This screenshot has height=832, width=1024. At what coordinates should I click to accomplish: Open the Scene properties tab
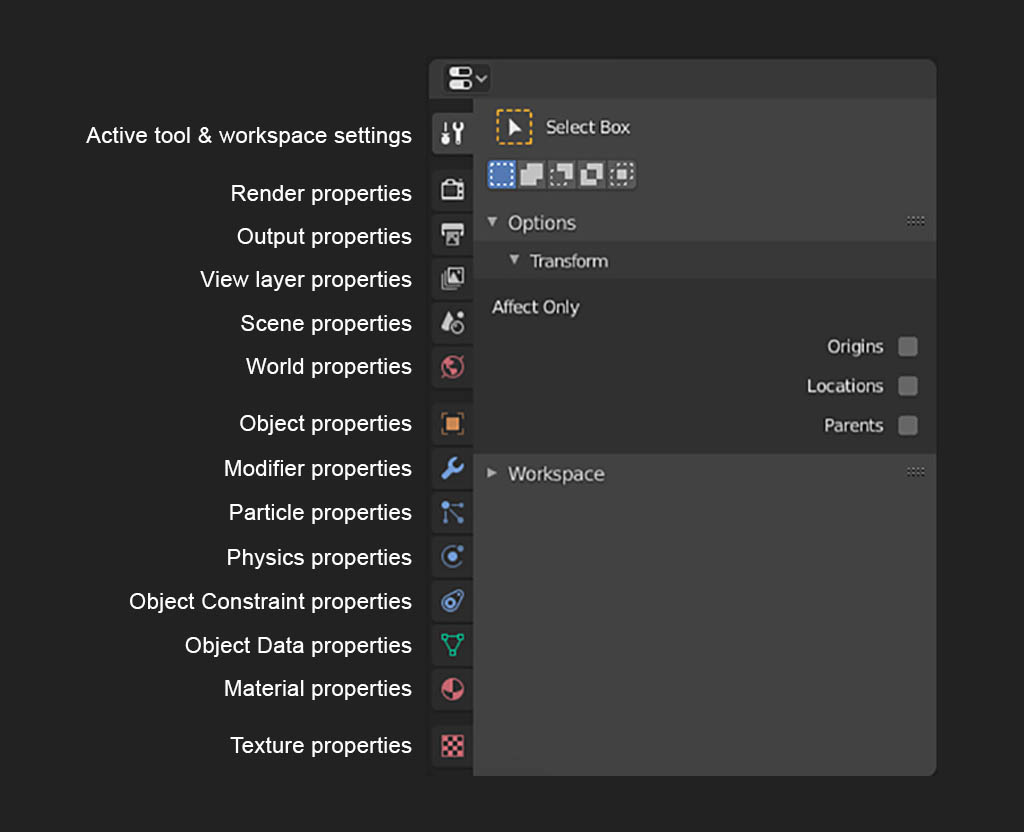coord(451,322)
